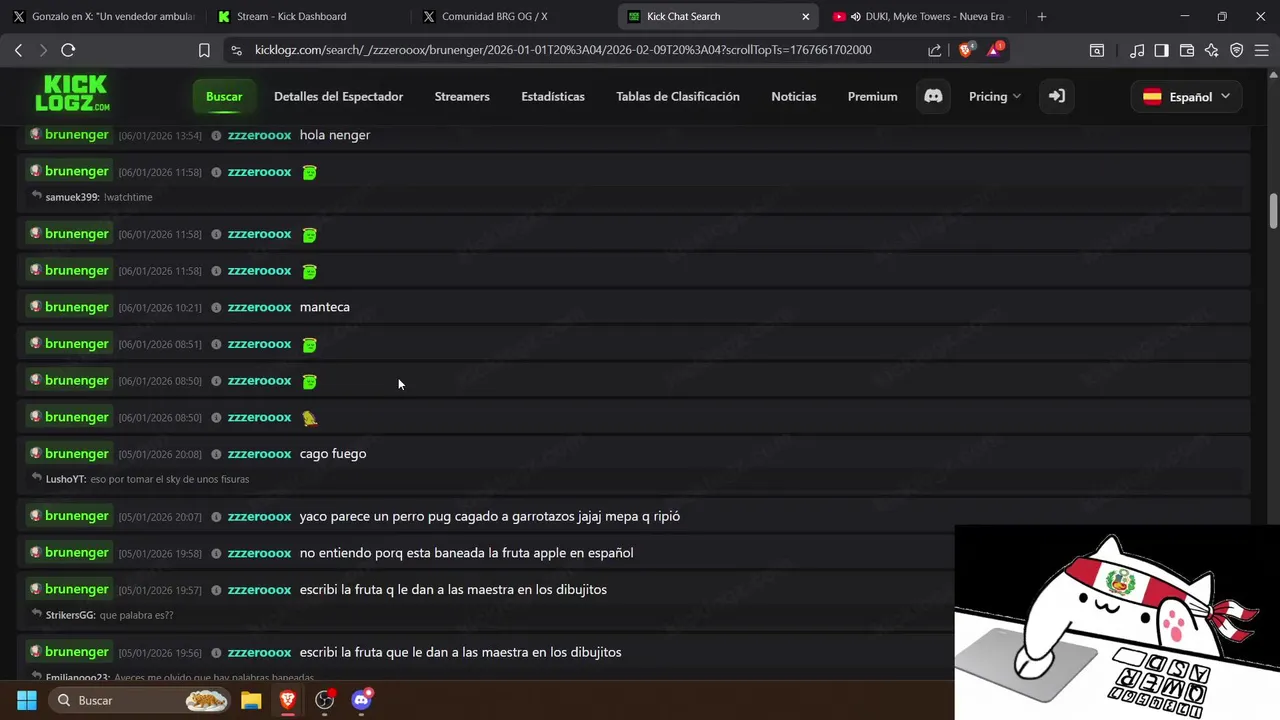Screen dimensions: 1280x720
Task: Go back to the previous page
Action: 18,50
